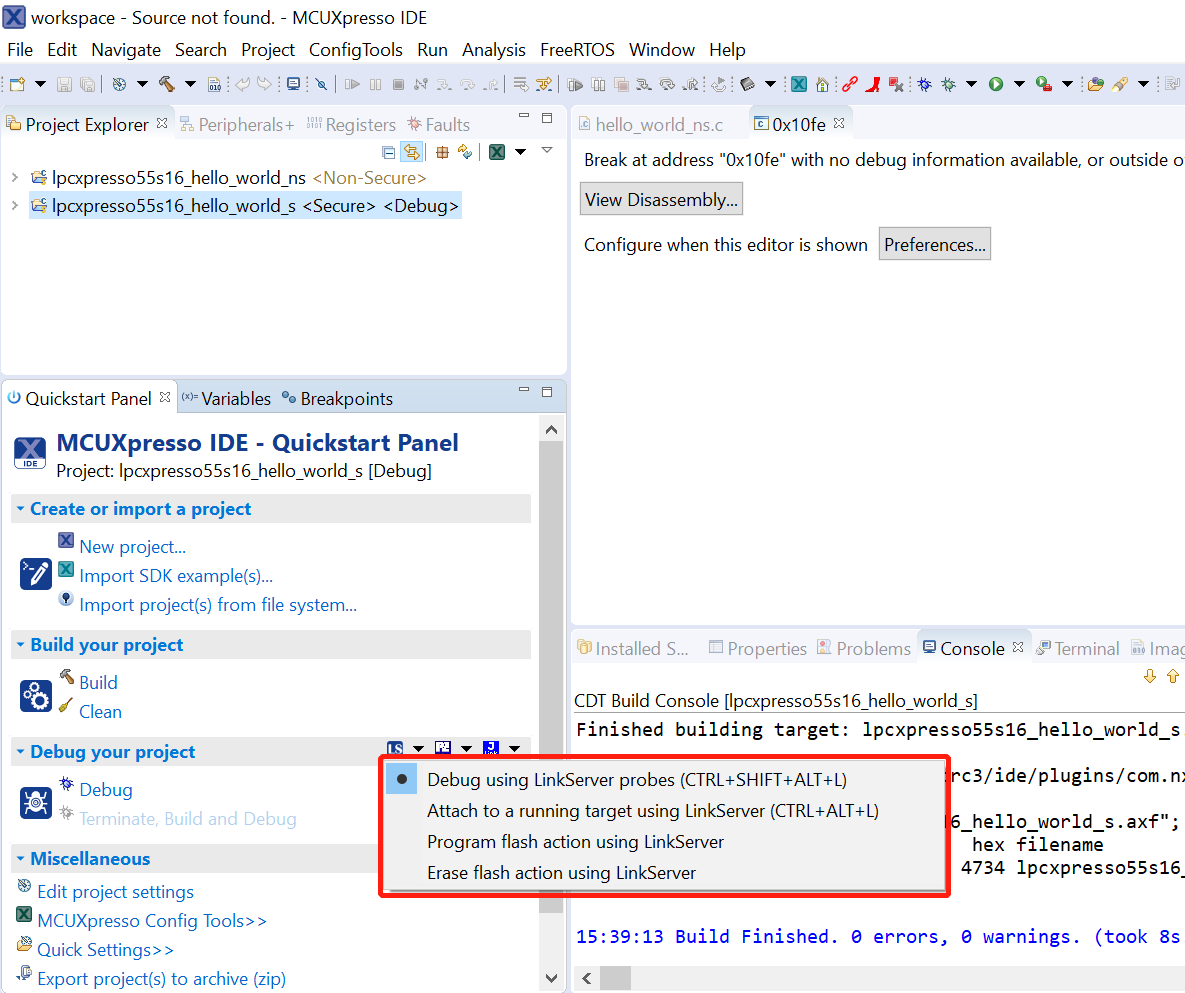Click the home icon in main toolbar

[x=822, y=85]
